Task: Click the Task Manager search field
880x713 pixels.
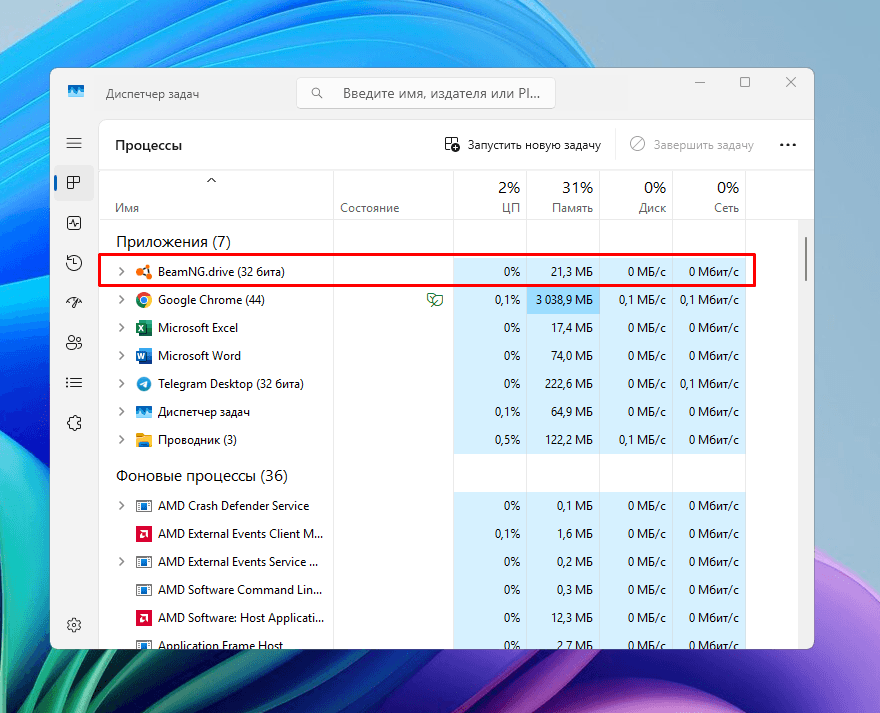Action: (x=426, y=93)
